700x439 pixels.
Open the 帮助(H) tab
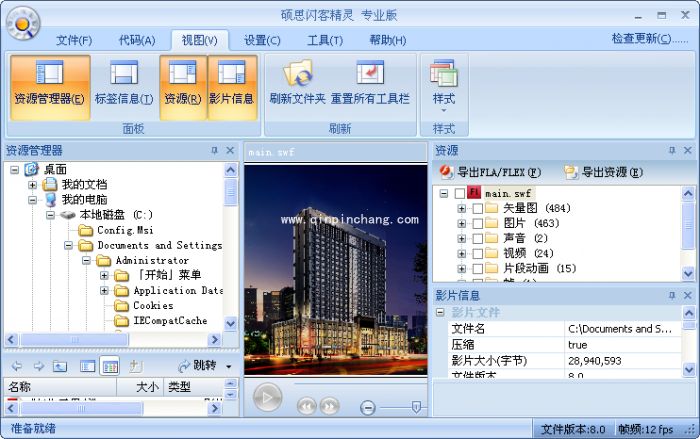point(388,41)
